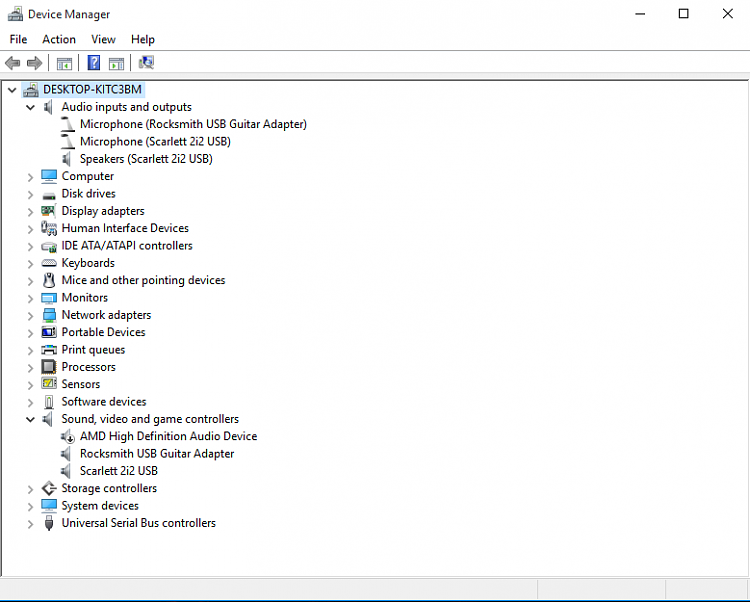Expand the Computer category
This screenshot has height=602, width=750.
[x=30, y=177]
